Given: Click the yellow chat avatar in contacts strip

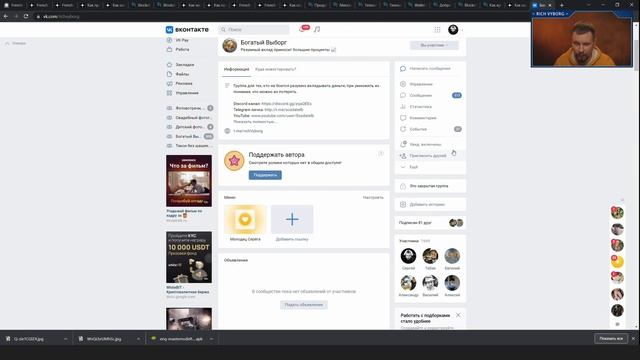Looking at the screenshot, I should tap(617, 261).
